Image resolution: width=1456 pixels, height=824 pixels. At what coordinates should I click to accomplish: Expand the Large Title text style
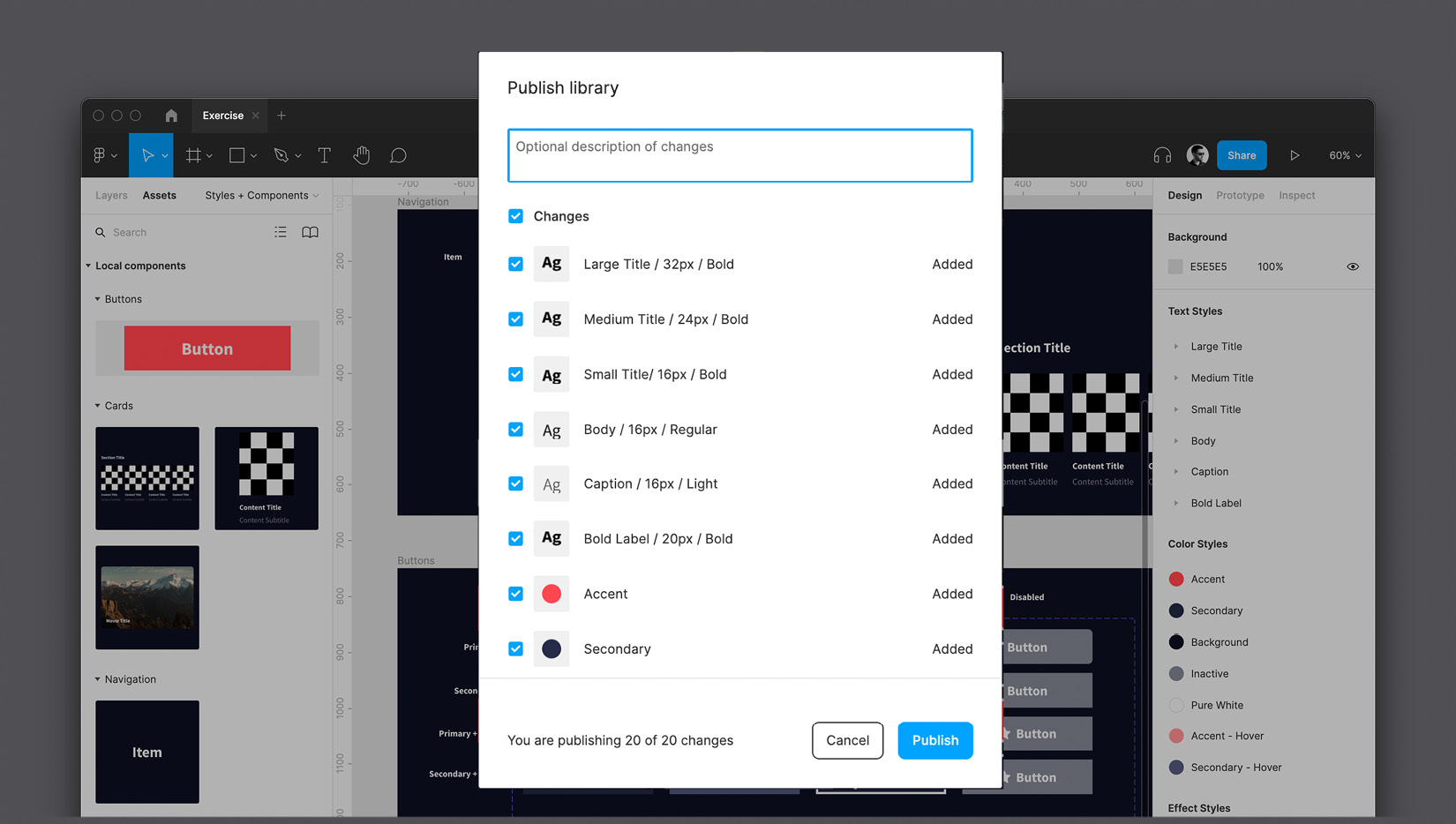pos(1176,347)
